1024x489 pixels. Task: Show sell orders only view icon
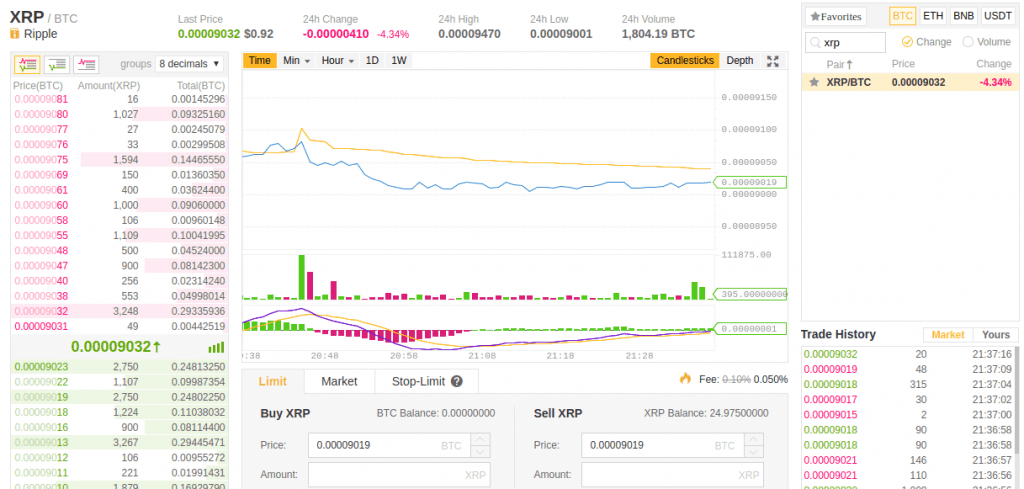pos(86,64)
